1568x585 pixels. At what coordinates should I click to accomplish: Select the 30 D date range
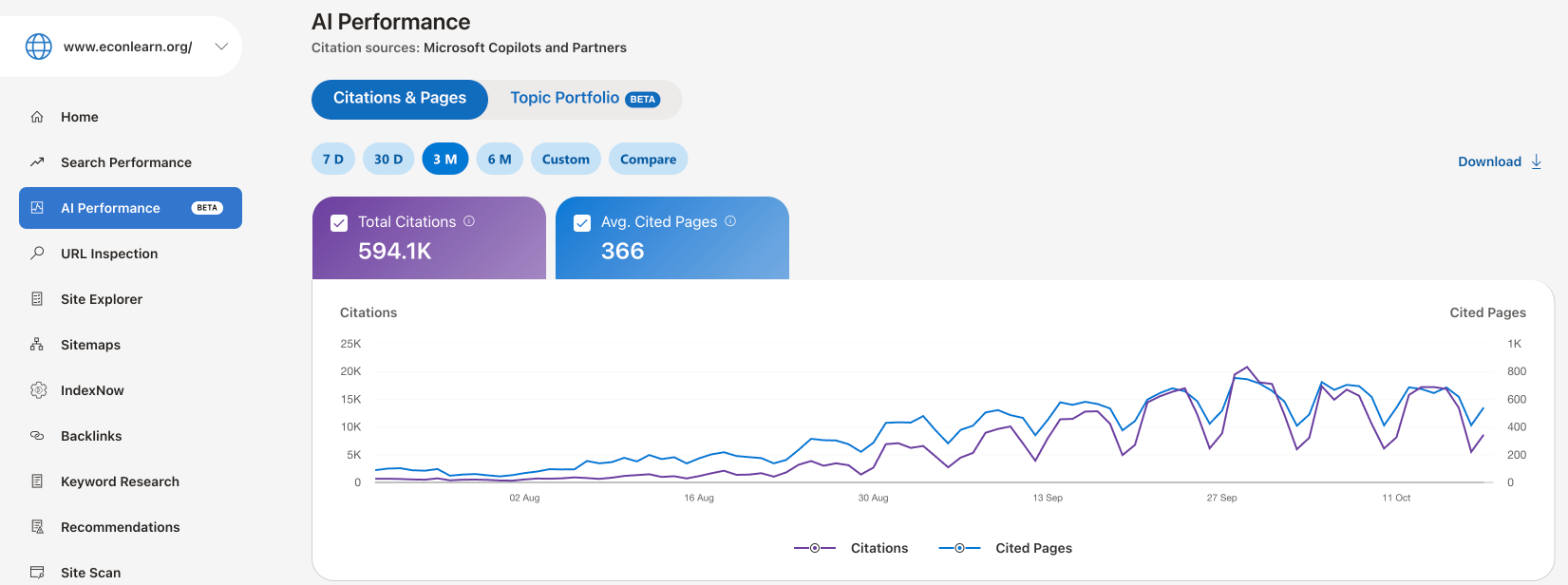click(389, 159)
